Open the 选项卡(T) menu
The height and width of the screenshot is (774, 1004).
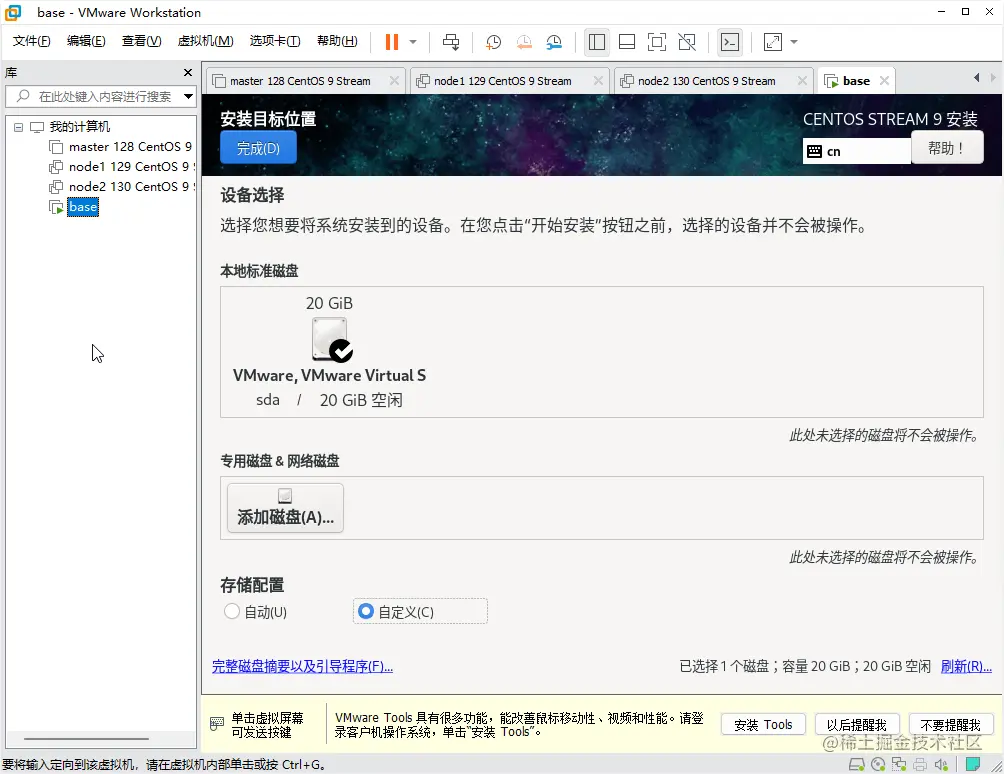point(275,41)
